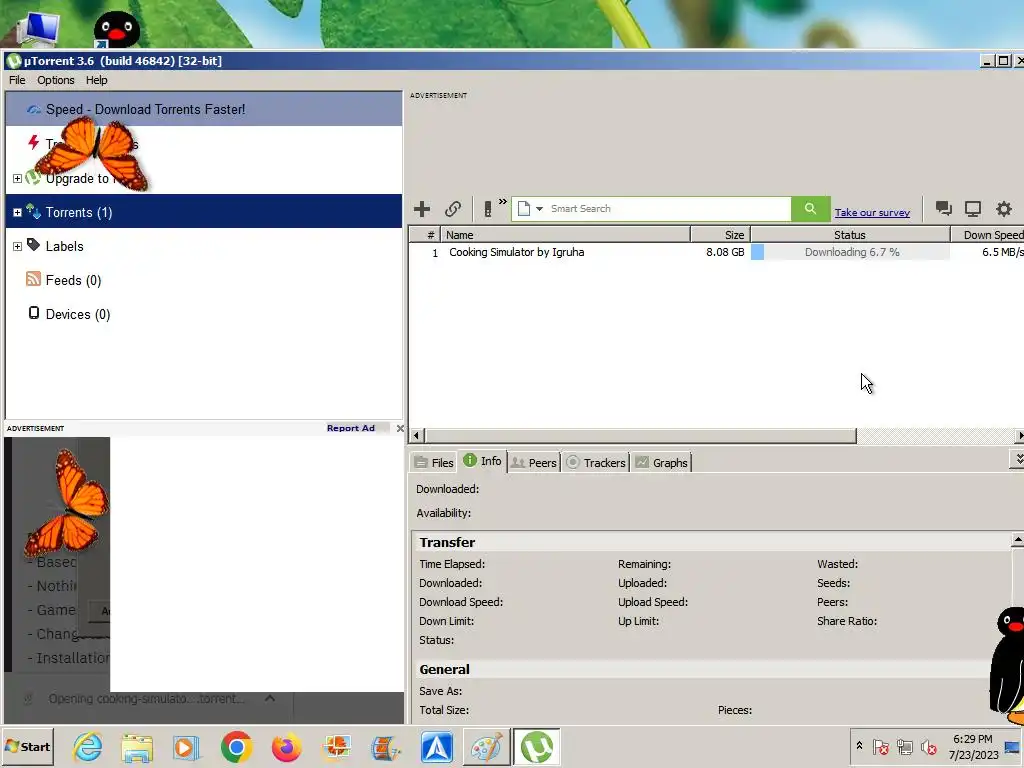The width and height of the screenshot is (1024, 768).
Task: Sort torrents by Size column header
Action: click(720, 234)
